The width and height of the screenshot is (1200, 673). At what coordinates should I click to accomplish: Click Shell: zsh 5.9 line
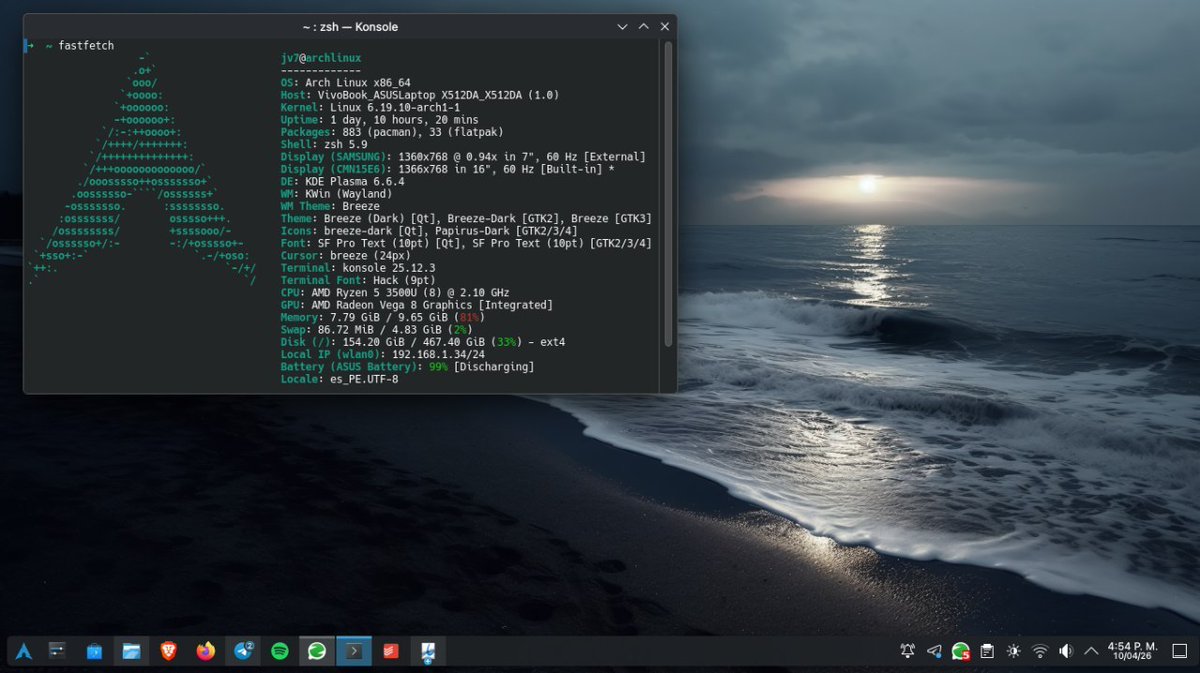324,144
